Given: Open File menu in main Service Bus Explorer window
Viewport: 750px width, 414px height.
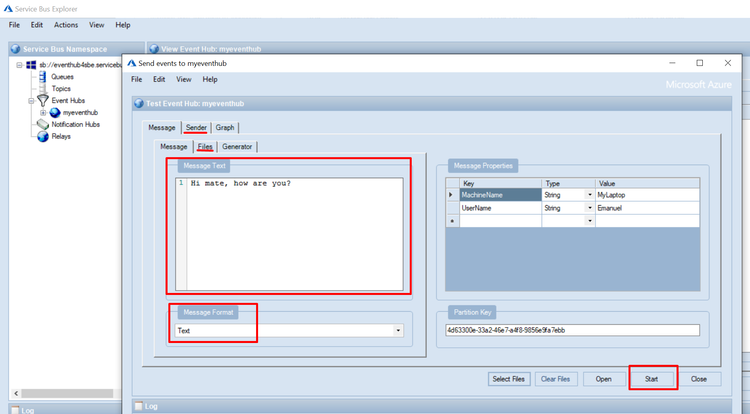Looking at the screenshot, I should click(14, 25).
